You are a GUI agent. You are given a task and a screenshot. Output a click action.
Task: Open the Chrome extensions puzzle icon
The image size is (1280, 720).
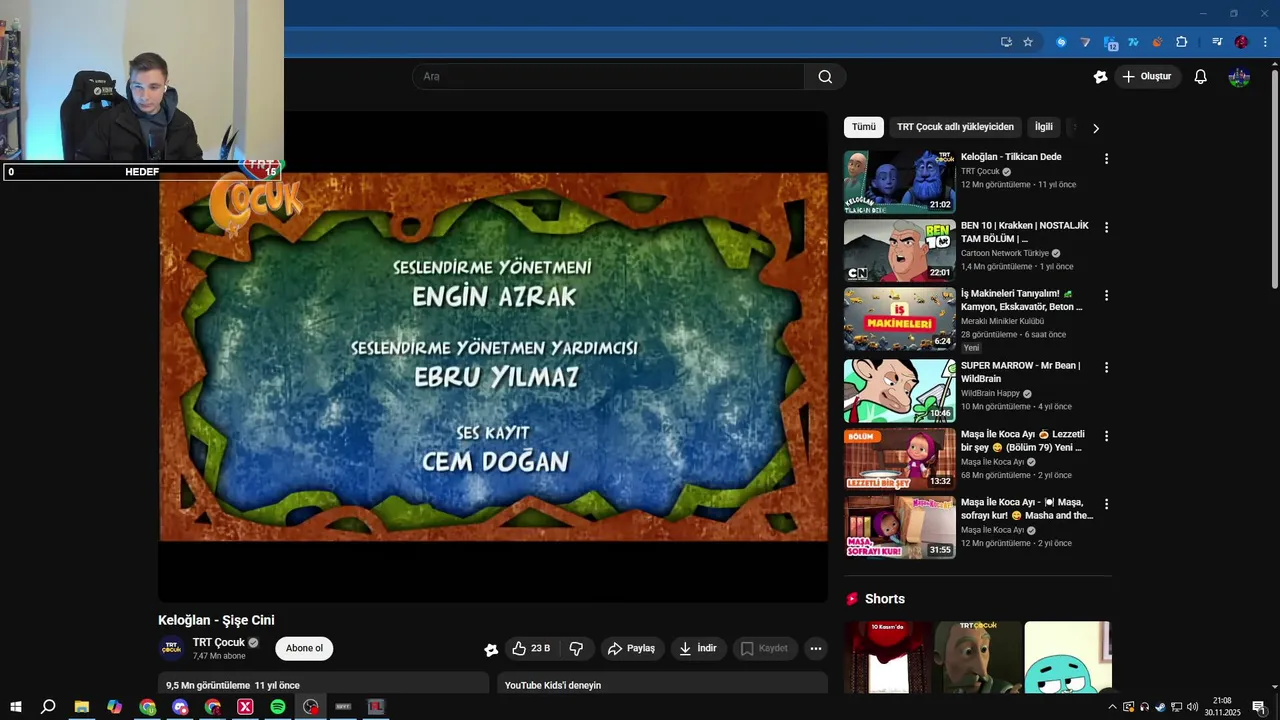pos(1181,42)
